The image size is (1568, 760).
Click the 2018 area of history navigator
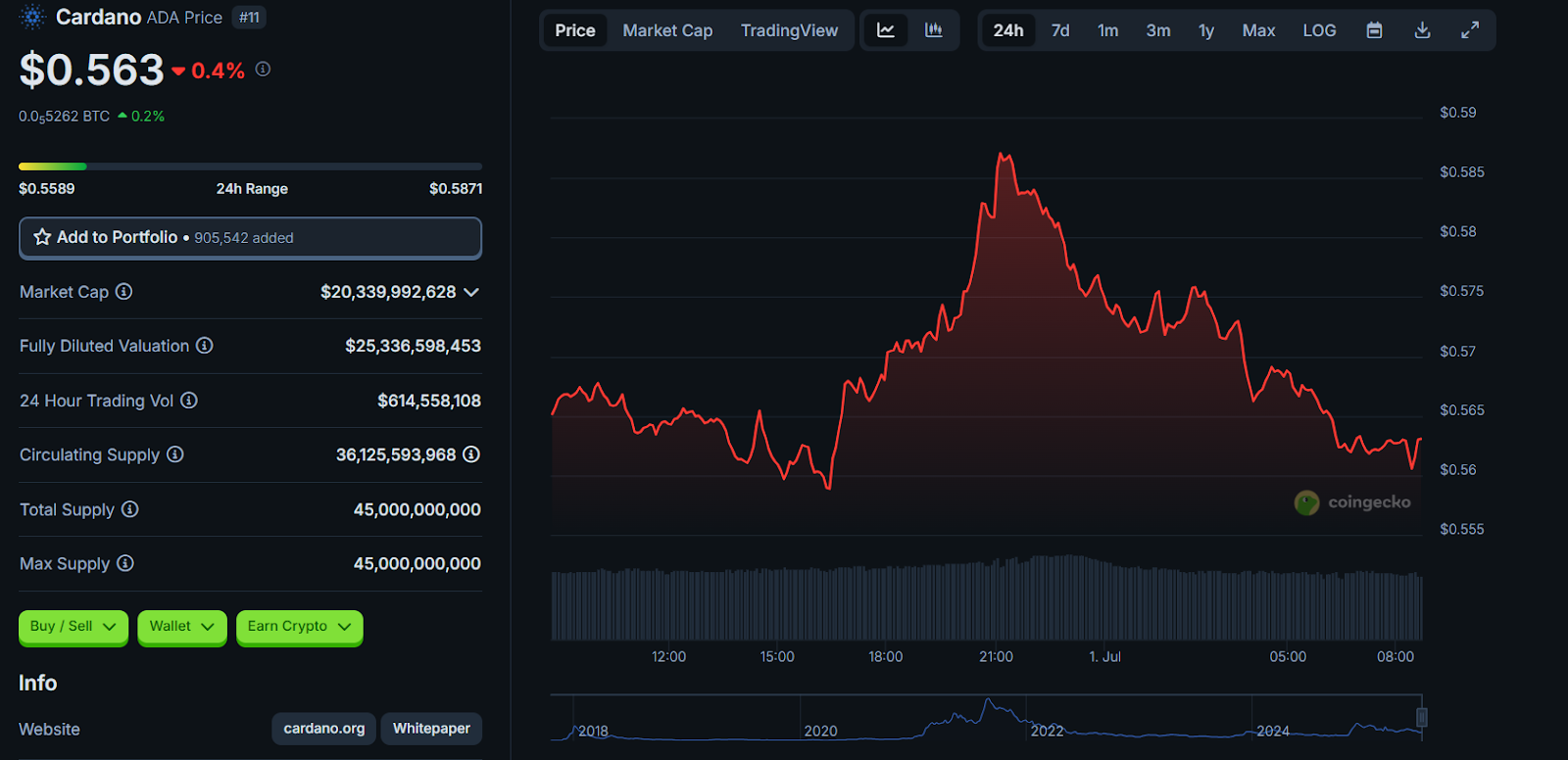click(593, 731)
